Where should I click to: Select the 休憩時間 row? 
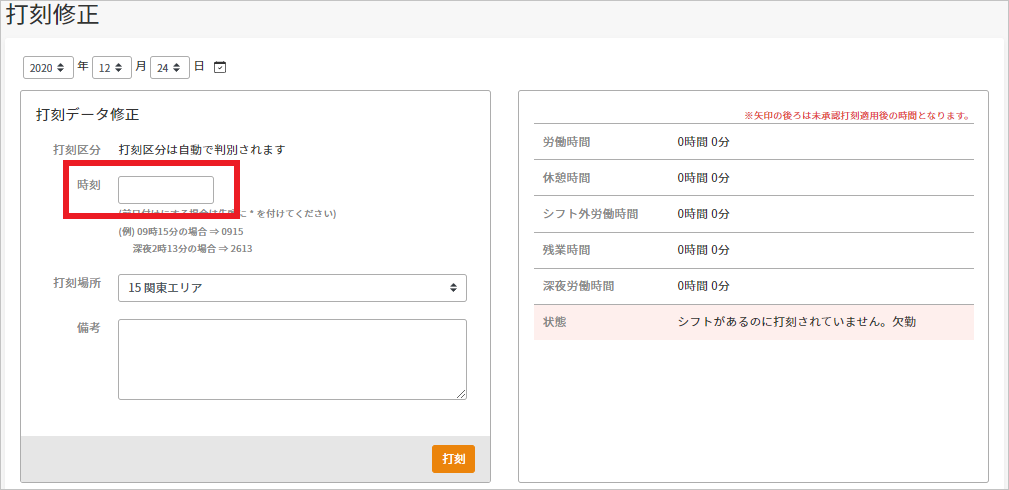pos(753,178)
